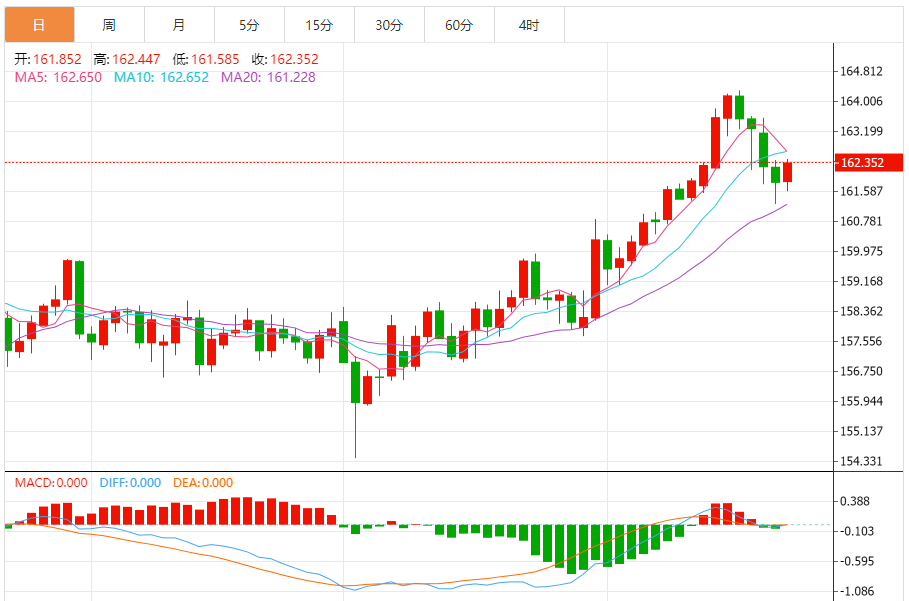Click the DEA:0.000 indicator label
The height and width of the screenshot is (601, 909).
coord(203,483)
